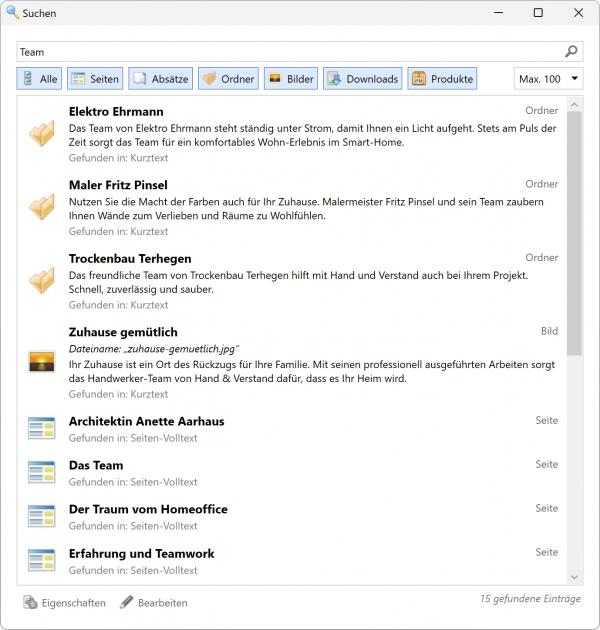Image resolution: width=600 pixels, height=630 pixels.
Task: Click folder icon next to Maler Fritz Pinsel
Action: [x=41, y=207]
